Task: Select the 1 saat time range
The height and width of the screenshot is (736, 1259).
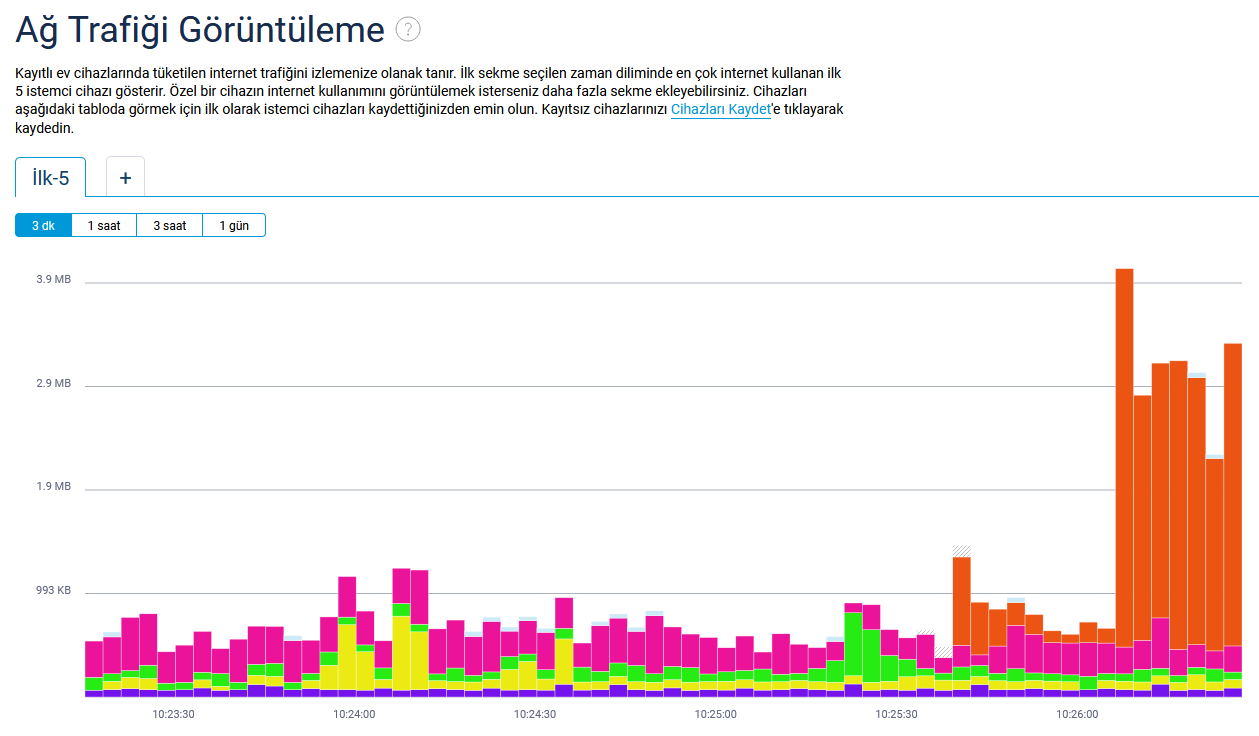Action: pos(104,225)
